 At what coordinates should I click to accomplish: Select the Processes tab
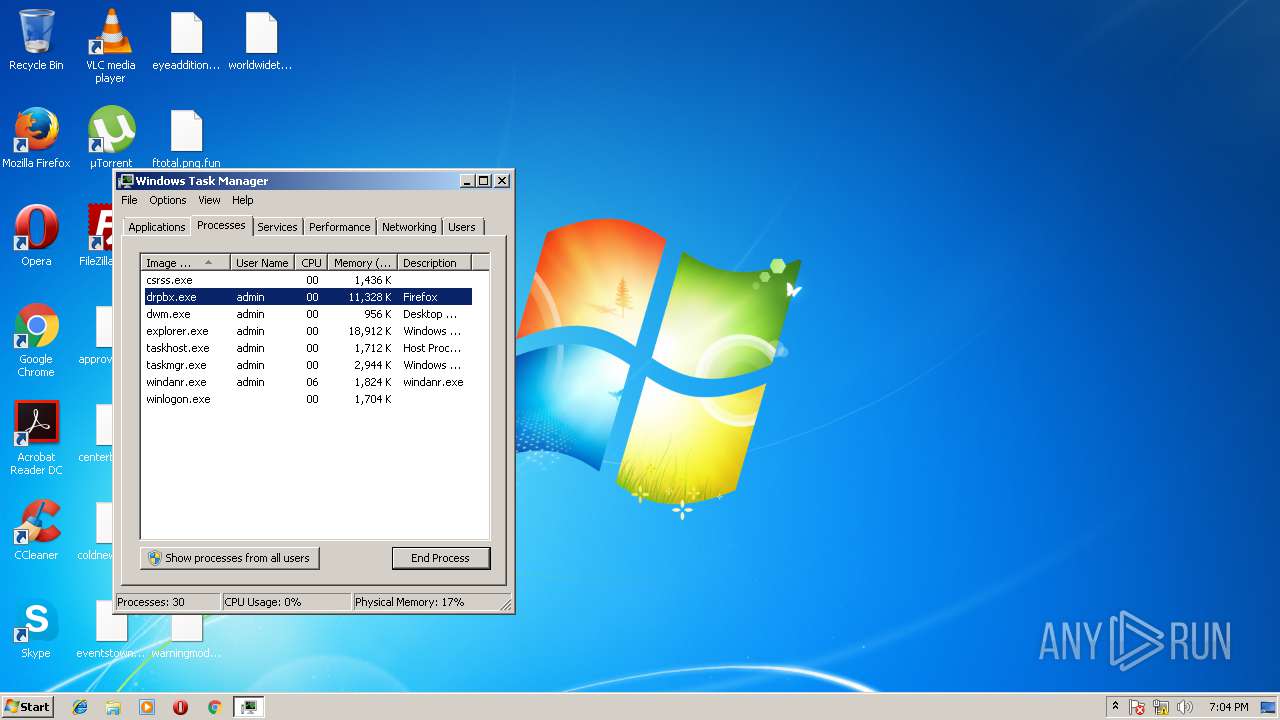point(221,225)
